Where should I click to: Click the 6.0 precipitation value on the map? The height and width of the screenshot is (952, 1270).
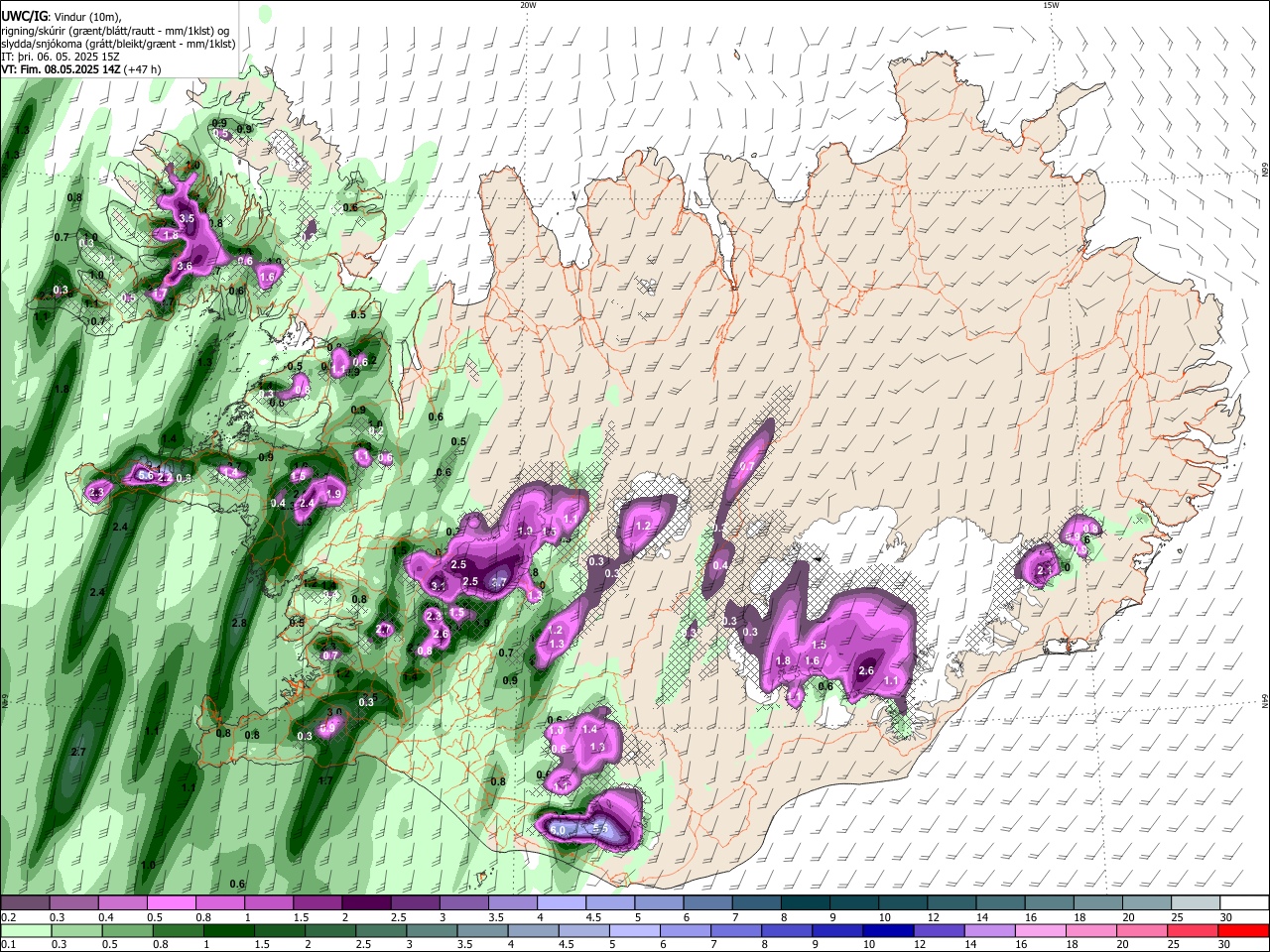(558, 830)
